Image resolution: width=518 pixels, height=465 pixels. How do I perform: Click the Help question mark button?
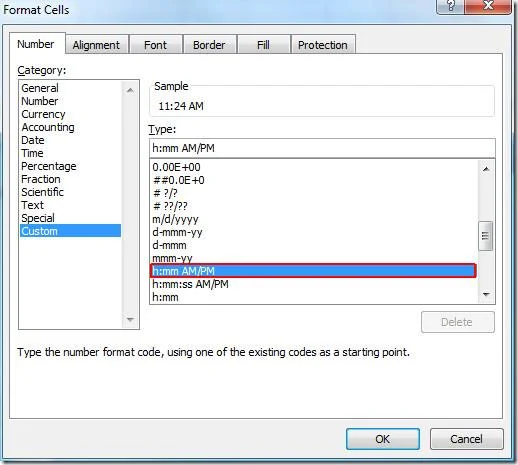pyautogui.click(x=450, y=6)
